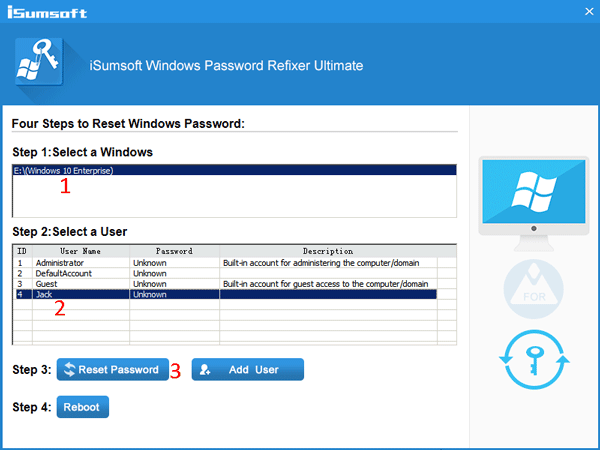Click the Password column header

174,251
